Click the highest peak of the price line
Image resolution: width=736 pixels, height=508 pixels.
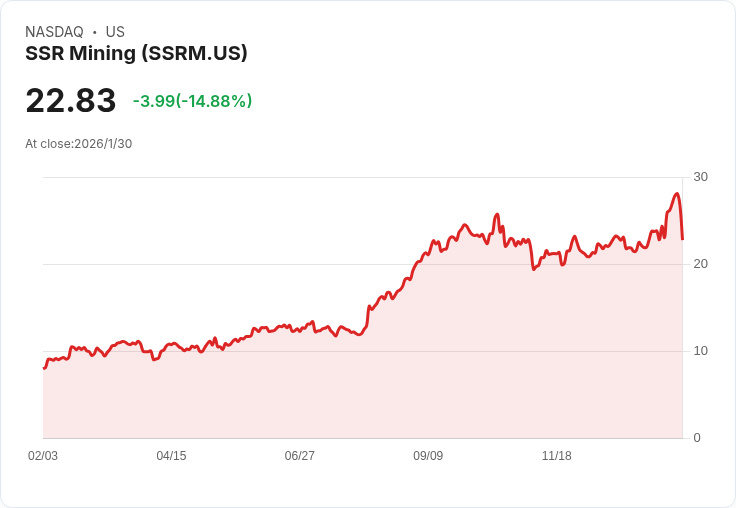tap(677, 194)
